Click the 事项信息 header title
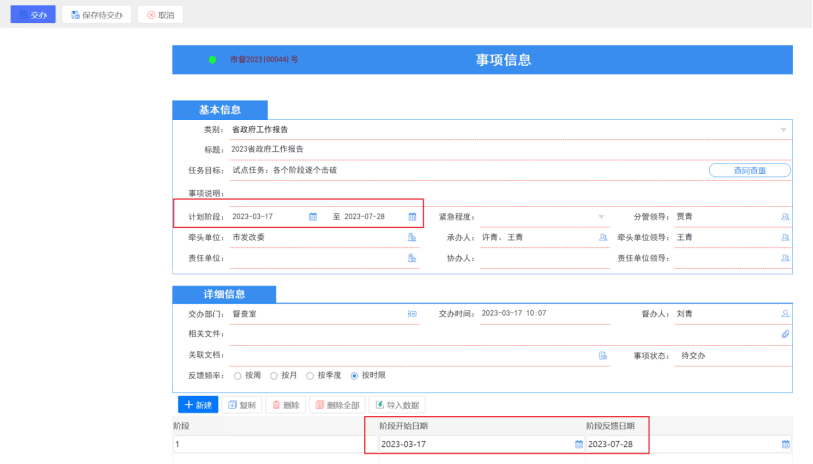This screenshot has height=464, width=813. (x=503, y=60)
